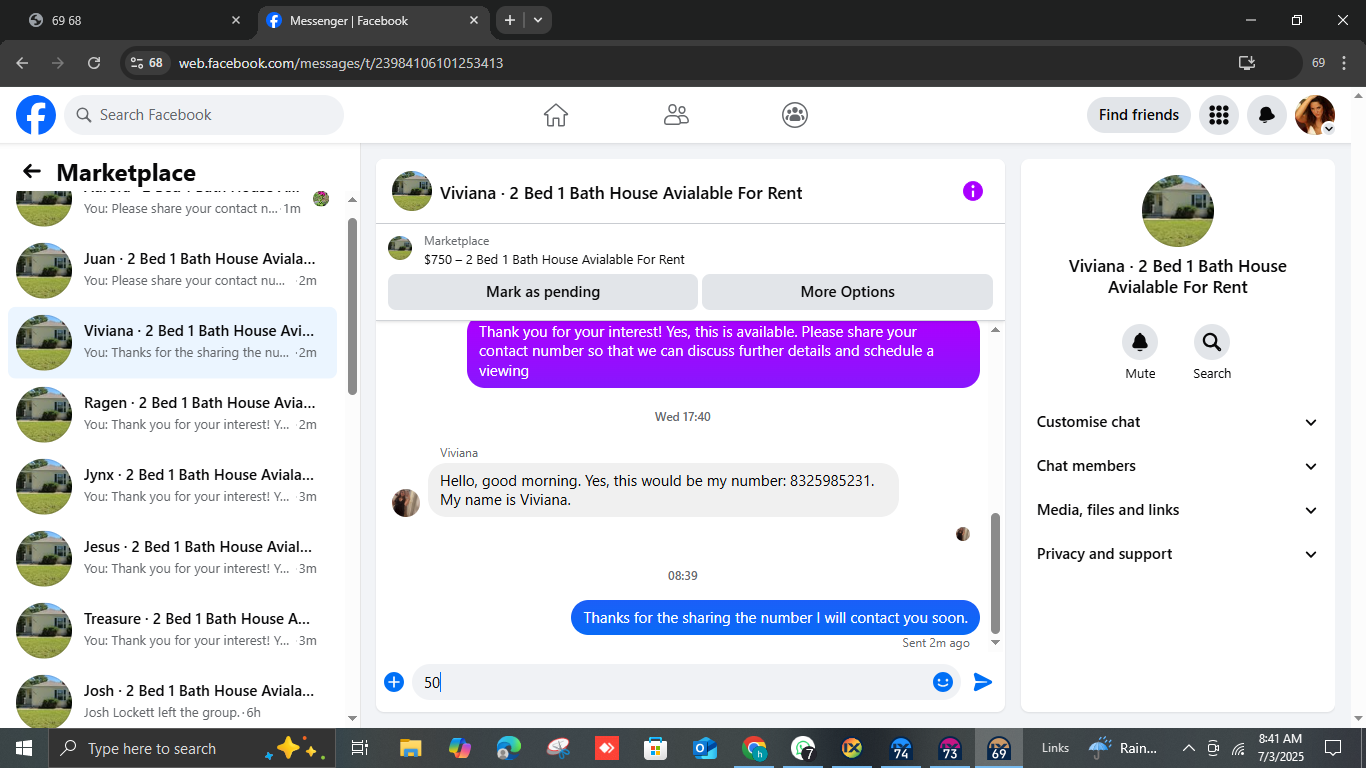Launch Outlook from the taskbar
The height and width of the screenshot is (768, 1366).
[x=704, y=748]
